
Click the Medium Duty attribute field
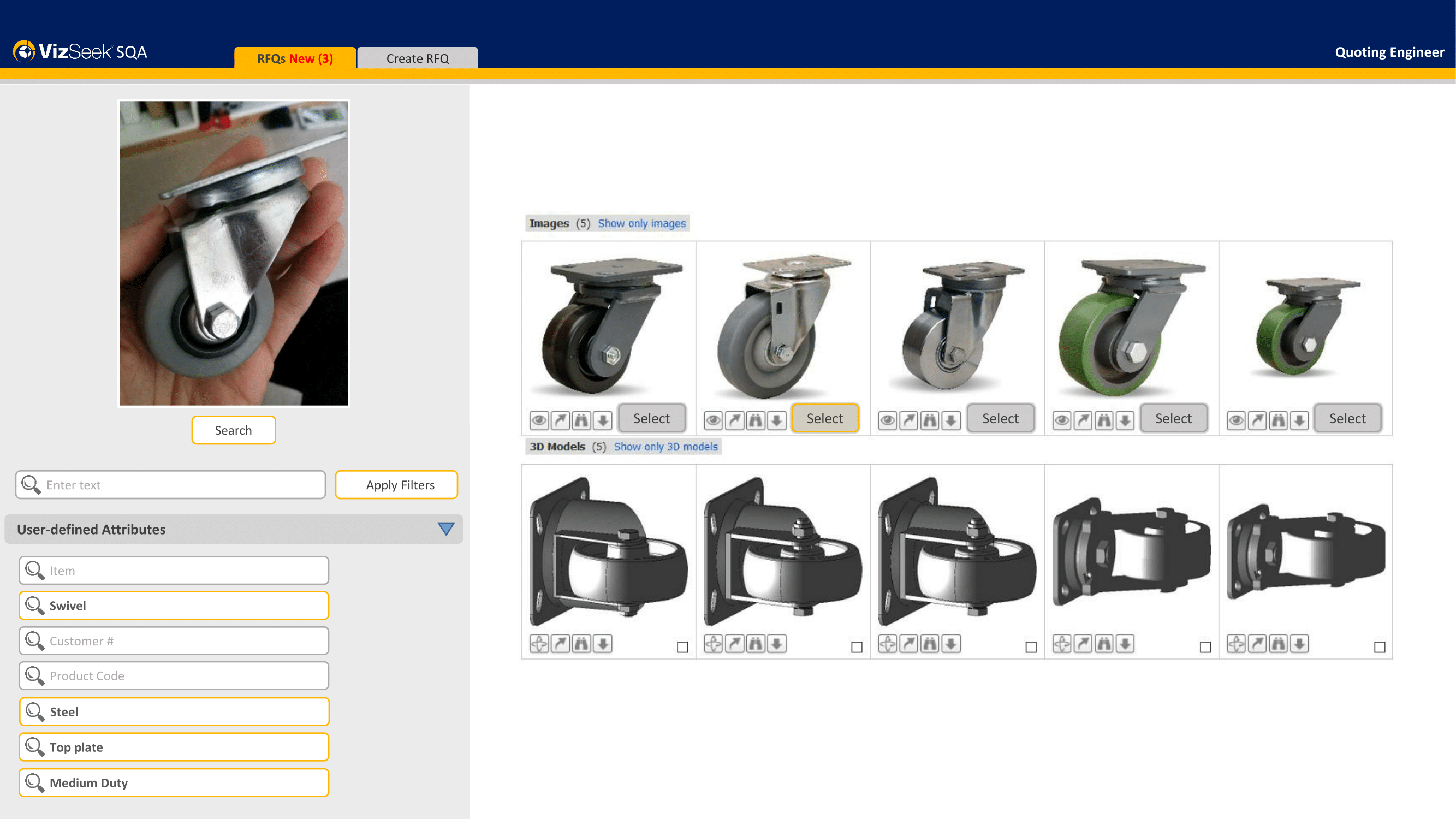174,783
